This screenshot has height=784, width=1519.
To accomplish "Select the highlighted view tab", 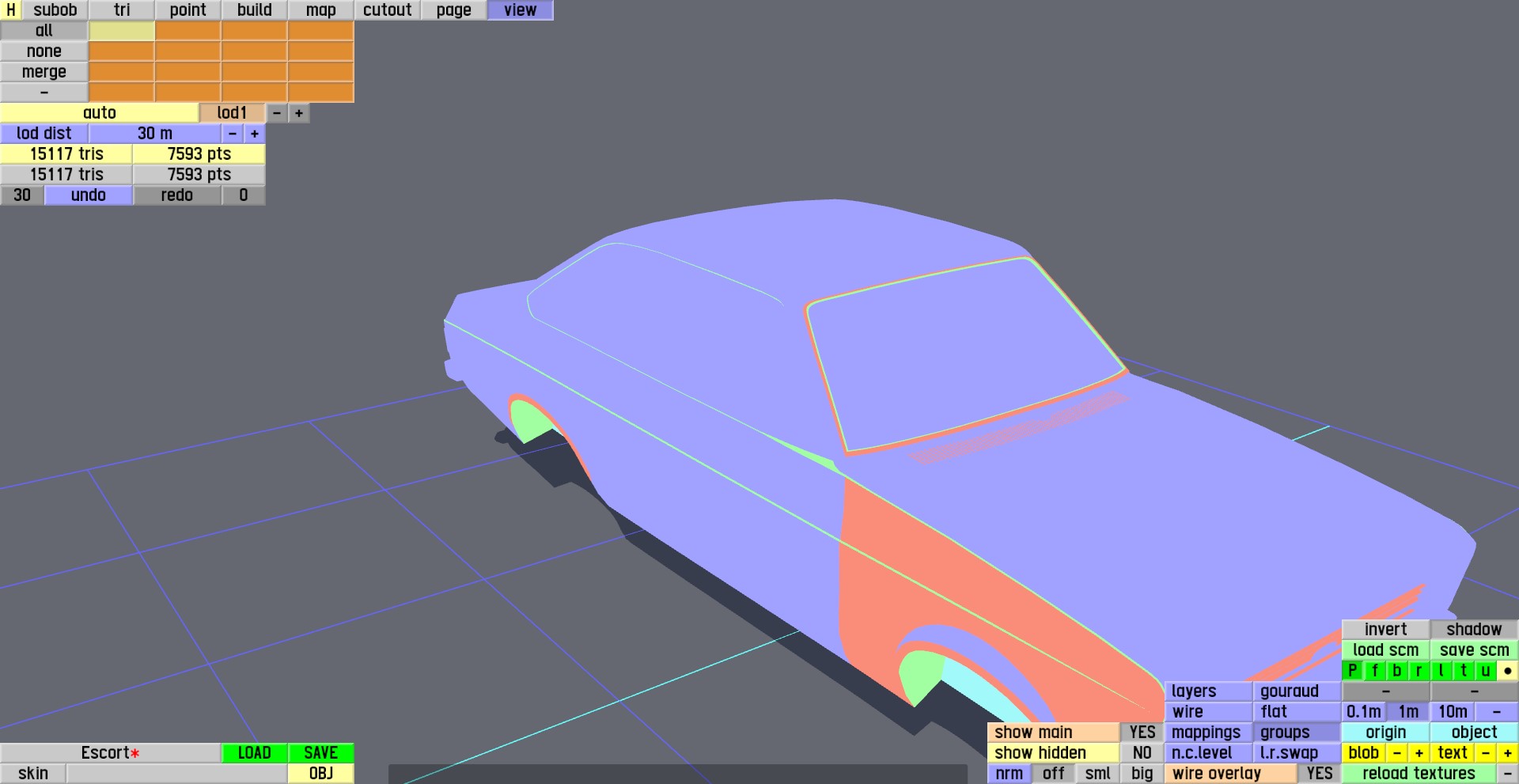I will pyautogui.click(x=521, y=10).
